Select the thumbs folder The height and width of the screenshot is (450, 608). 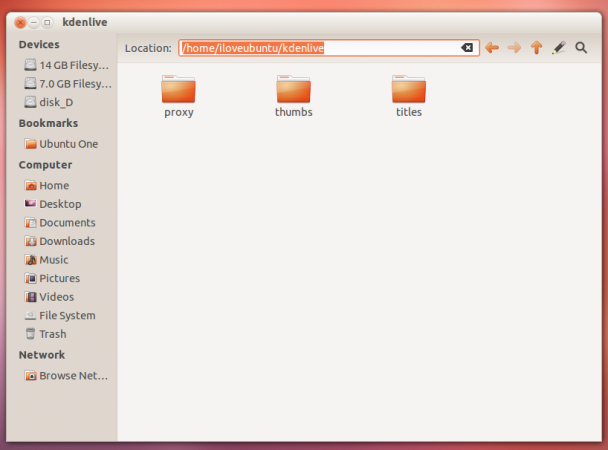294,96
